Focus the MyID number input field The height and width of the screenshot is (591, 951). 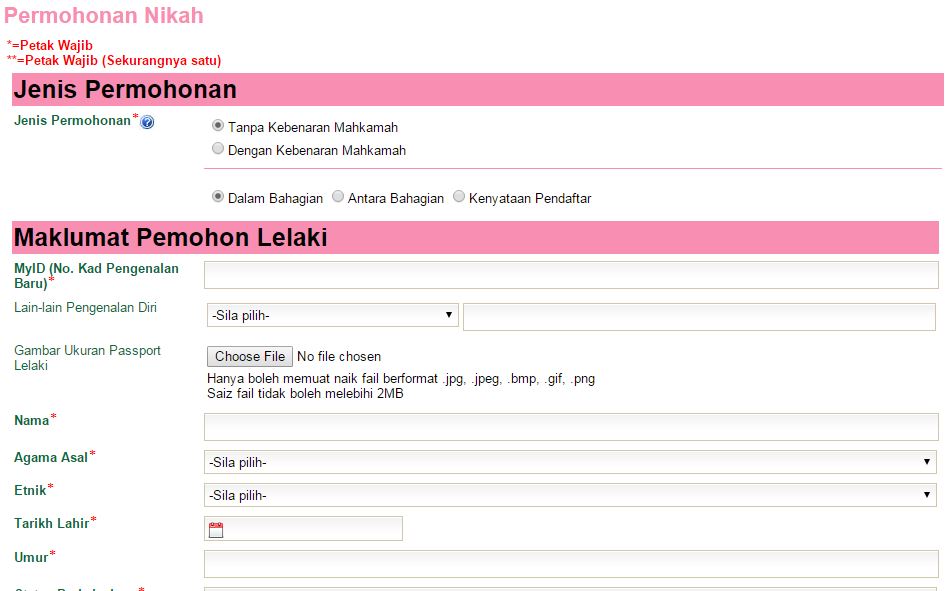pos(571,275)
